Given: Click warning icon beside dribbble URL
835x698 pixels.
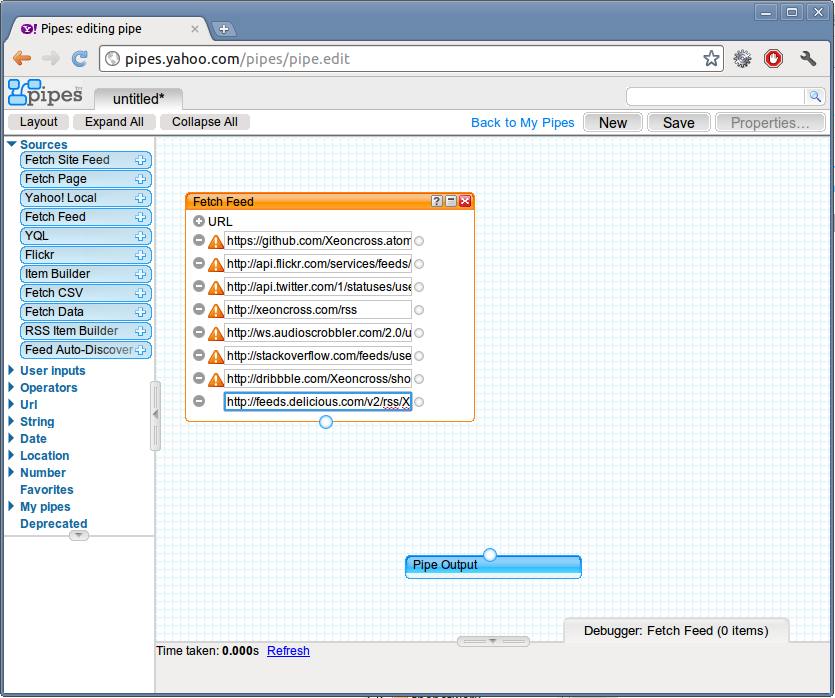Looking at the screenshot, I should click(x=216, y=380).
